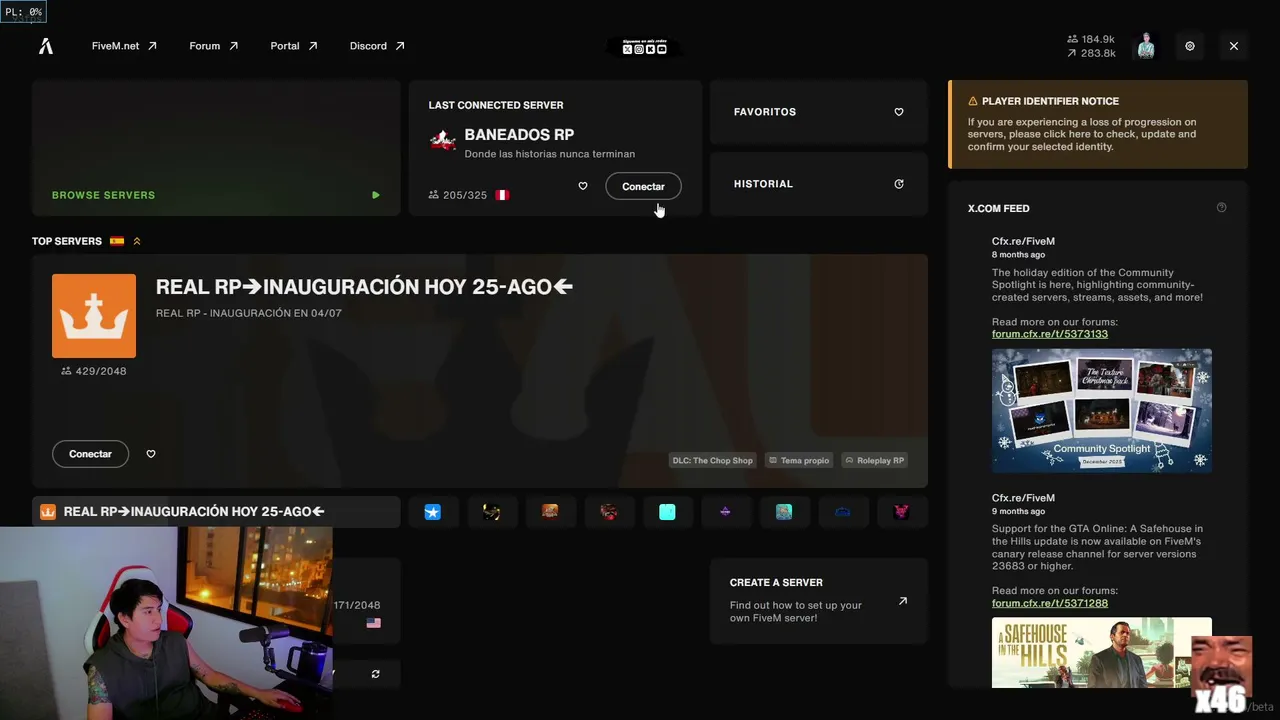Click the 'Tema propio' tag

click(800, 460)
